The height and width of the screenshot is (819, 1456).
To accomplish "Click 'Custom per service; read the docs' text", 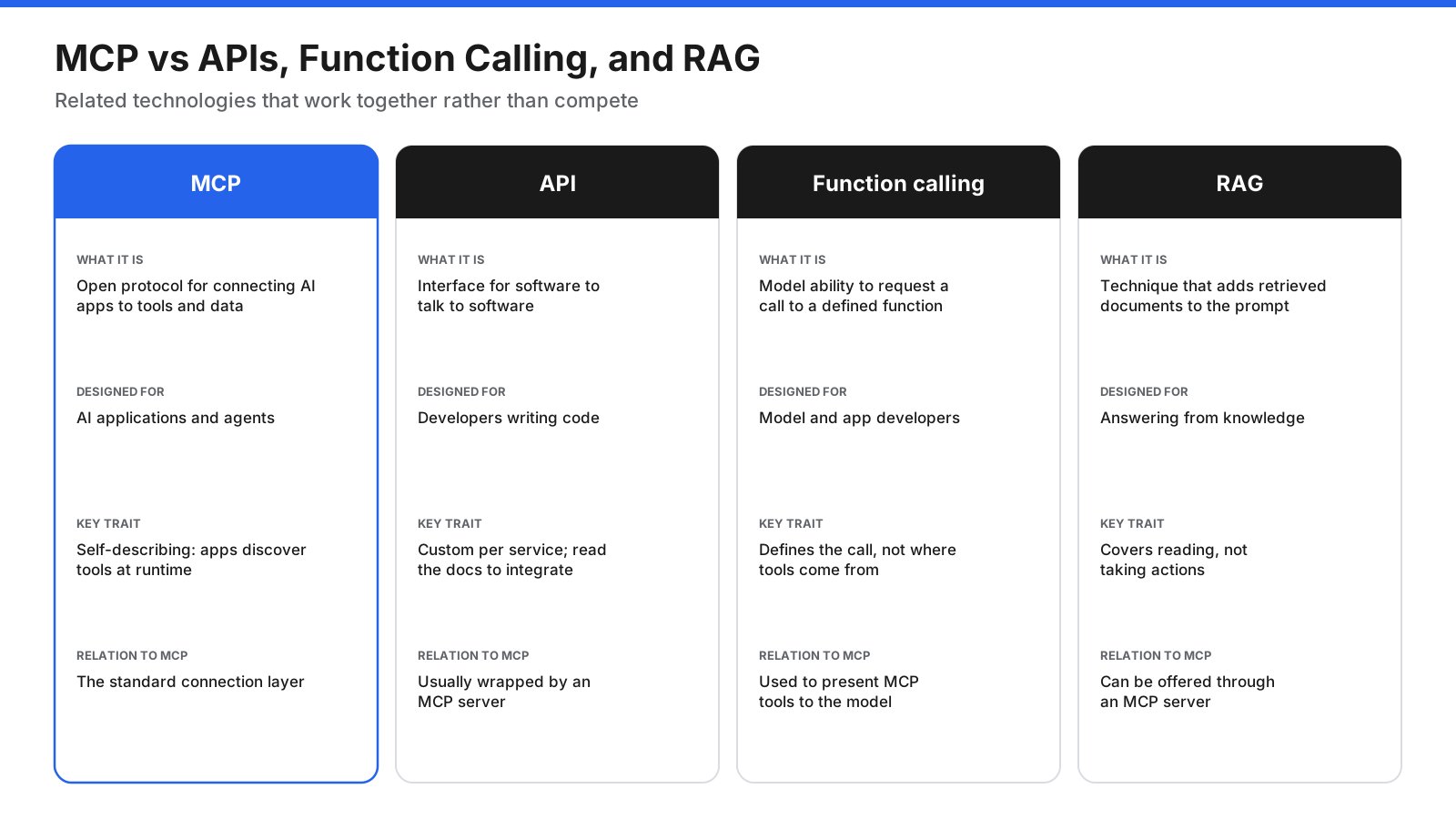I will [x=511, y=560].
